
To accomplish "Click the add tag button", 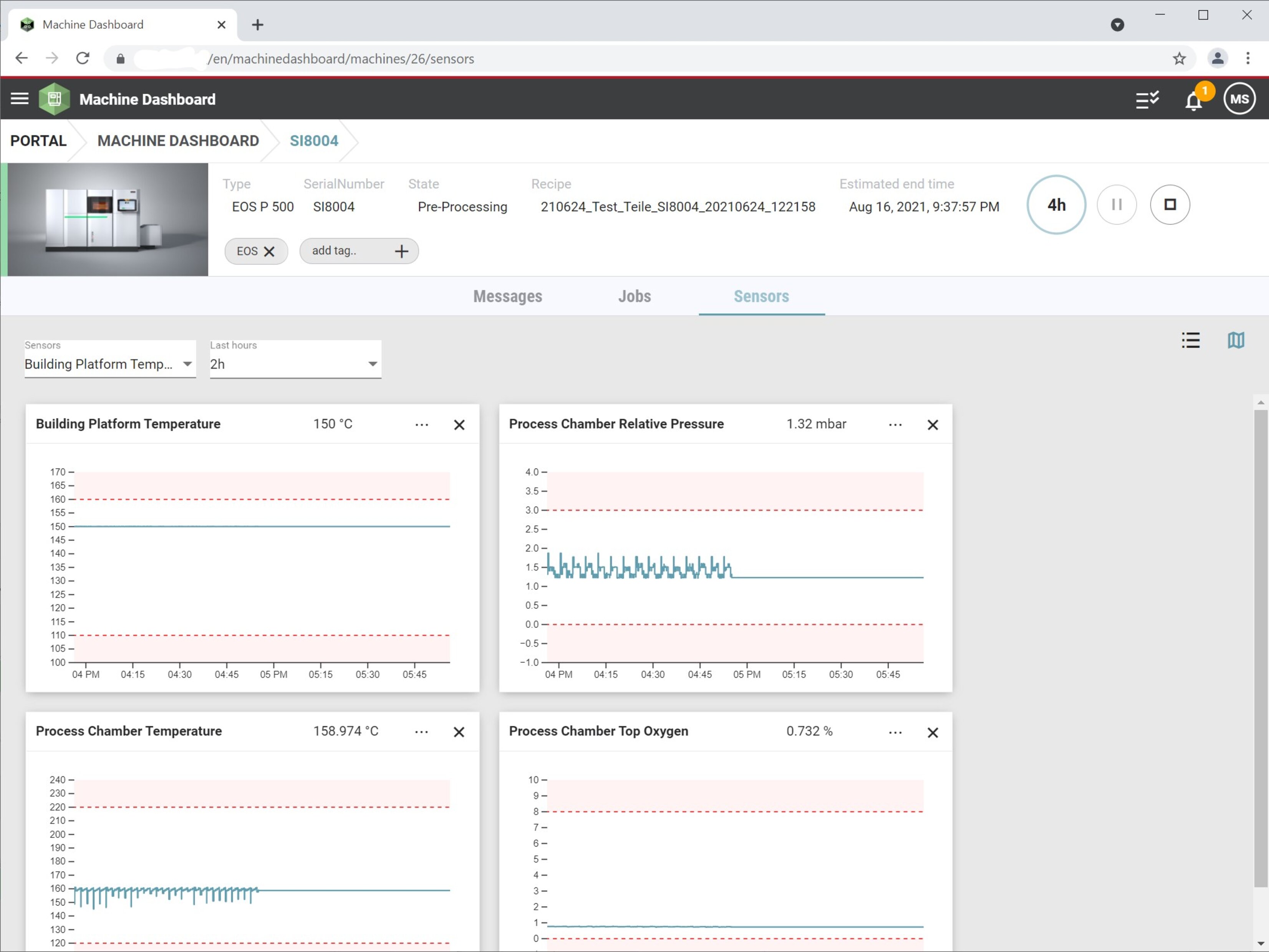I will (401, 251).
